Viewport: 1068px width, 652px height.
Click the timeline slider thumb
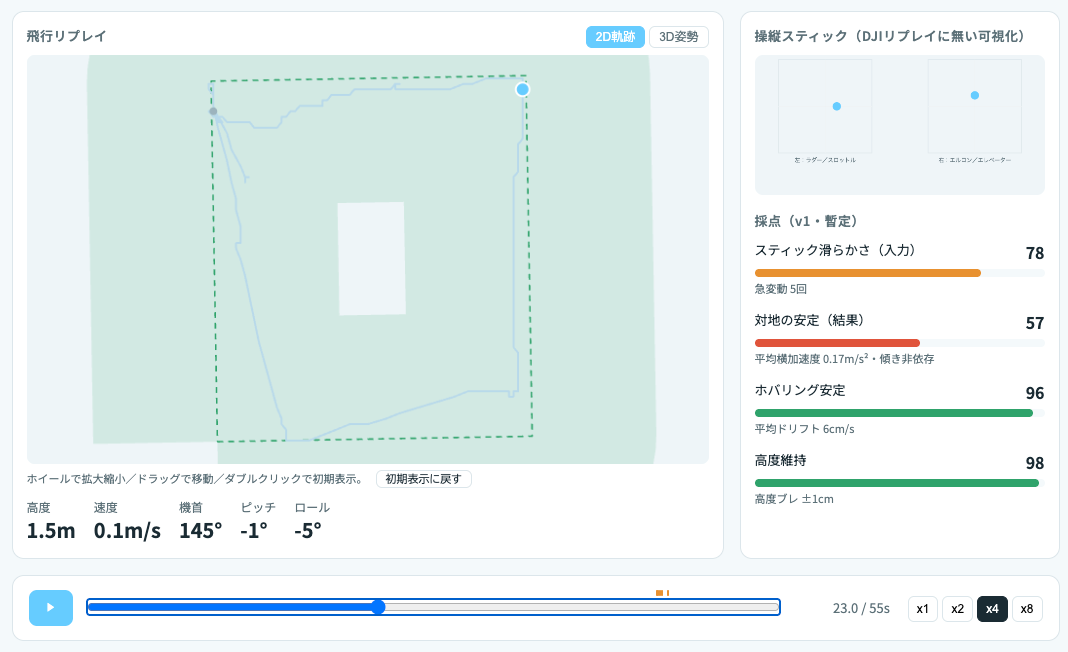click(x=379, y=607)
